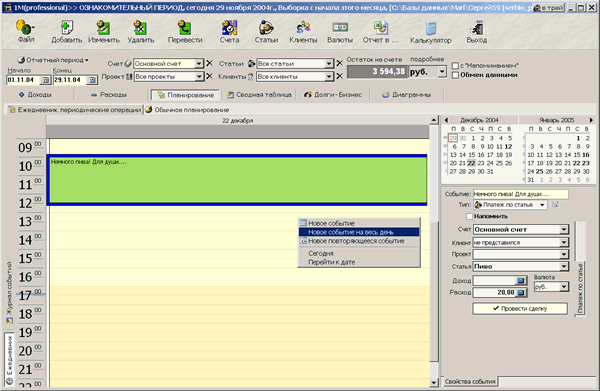Viewport: 600px width, 391px height.
Task: Select December 25 in mini calendar
Action: click(499, 163)
